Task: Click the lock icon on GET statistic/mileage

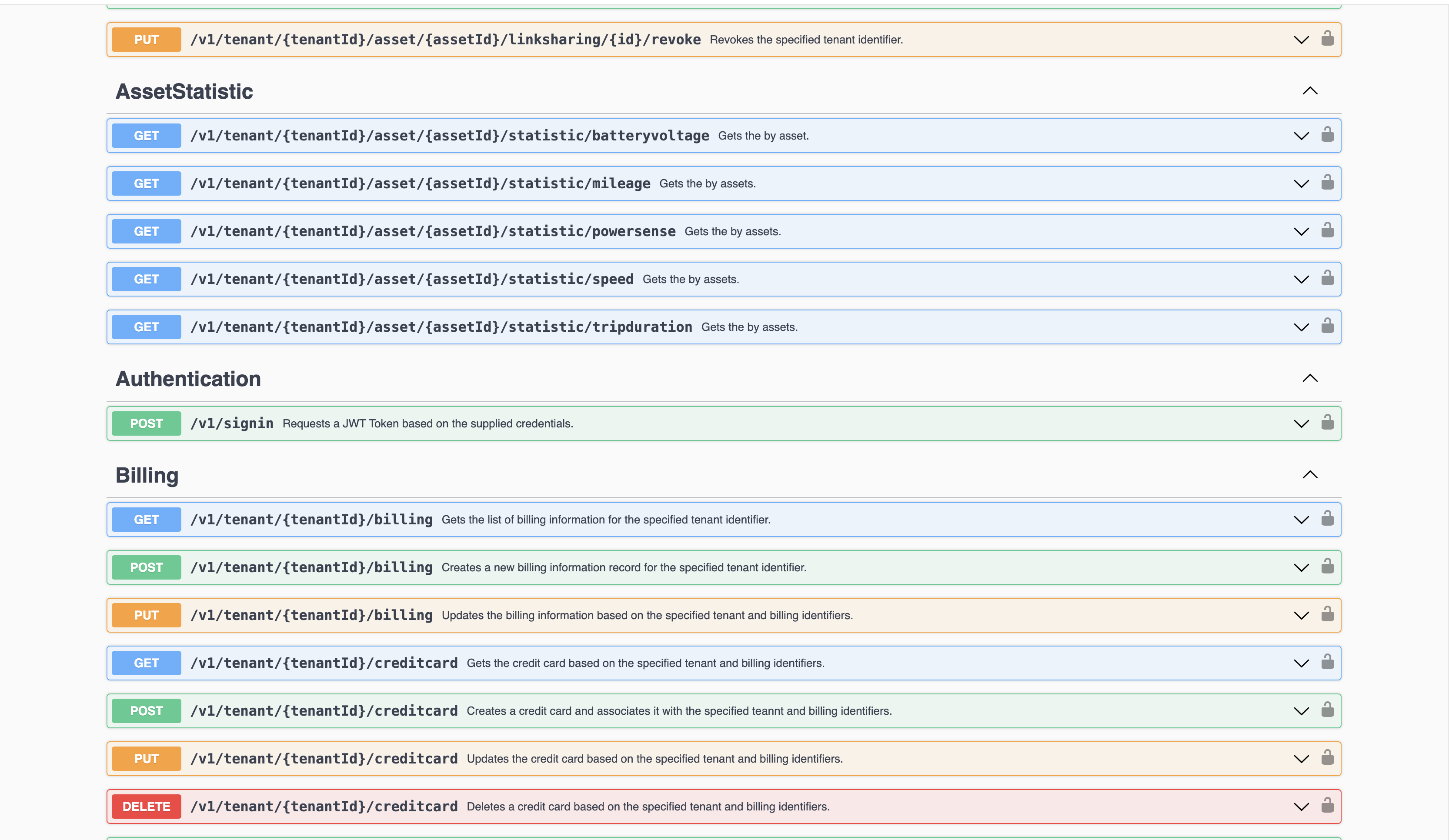Action: (1328, 183)
